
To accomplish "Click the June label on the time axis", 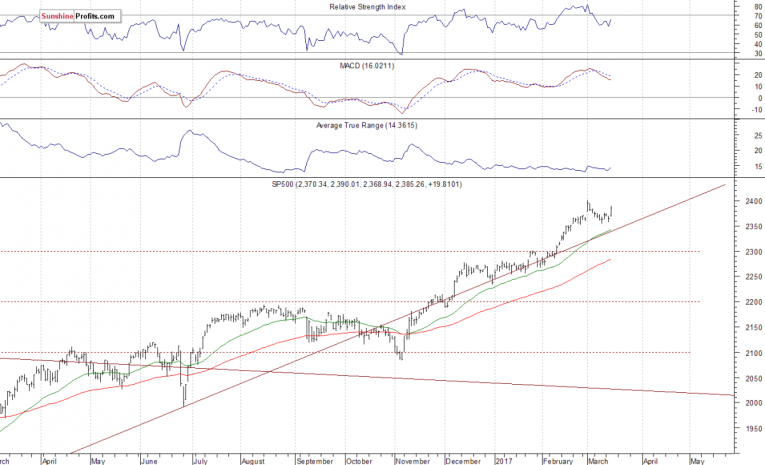I will (x=152, y=462).
